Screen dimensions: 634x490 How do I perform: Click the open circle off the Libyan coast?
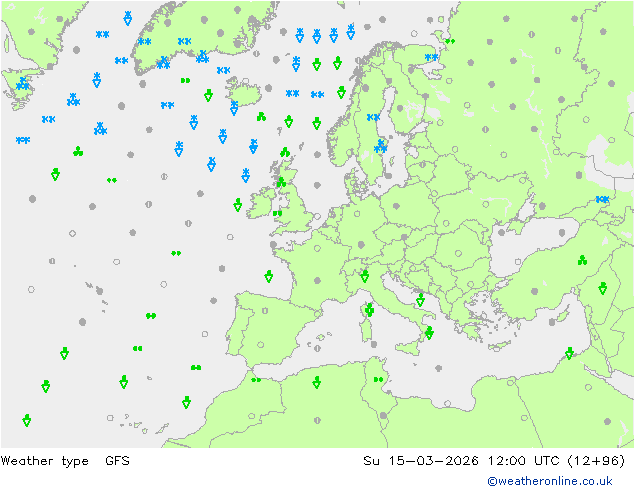447,403
